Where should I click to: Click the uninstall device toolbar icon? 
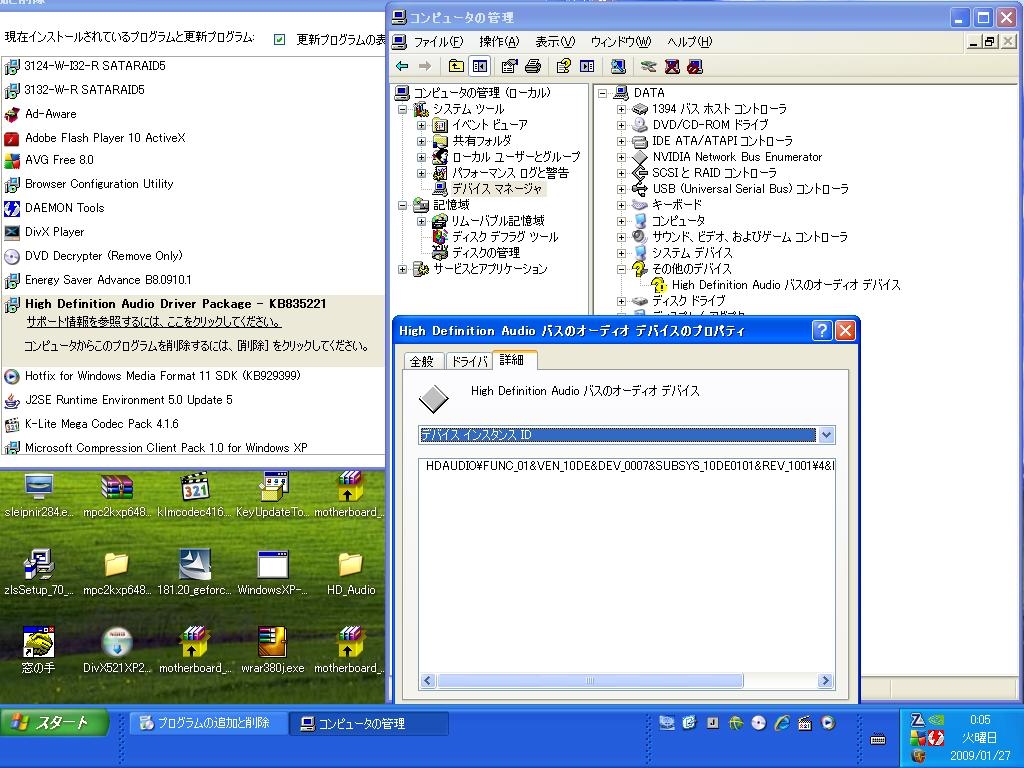click(672, 67)
